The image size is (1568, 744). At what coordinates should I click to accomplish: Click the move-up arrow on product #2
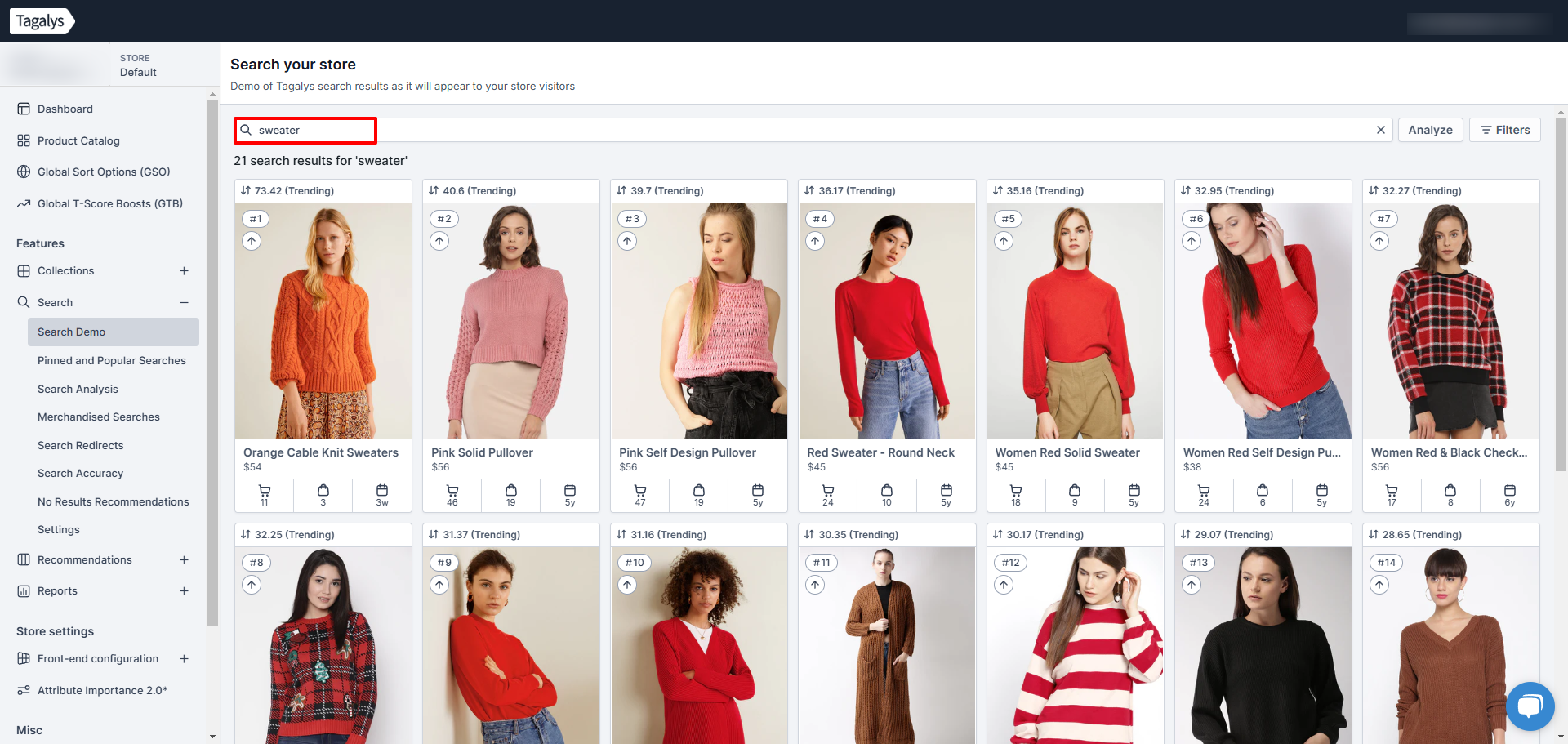[439, 241]
